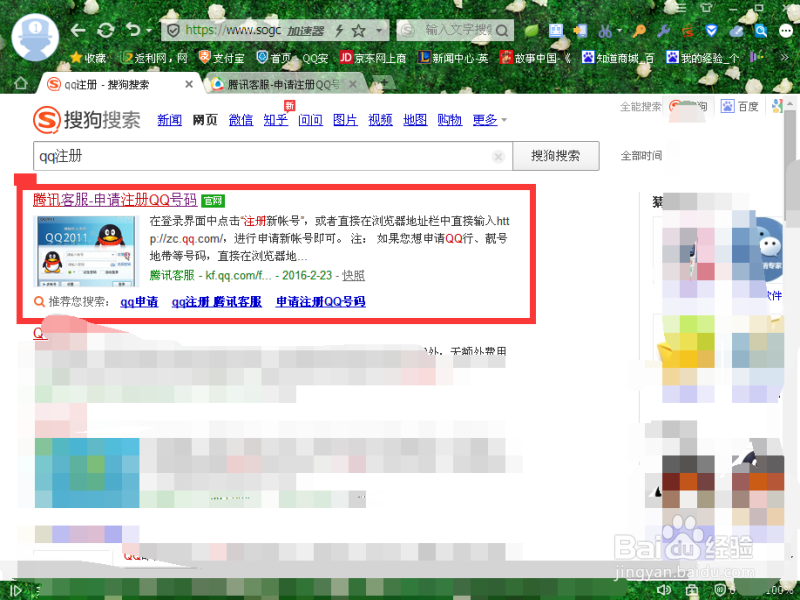Click the 搜狗搜索 search button

click(x=556, y=156)
